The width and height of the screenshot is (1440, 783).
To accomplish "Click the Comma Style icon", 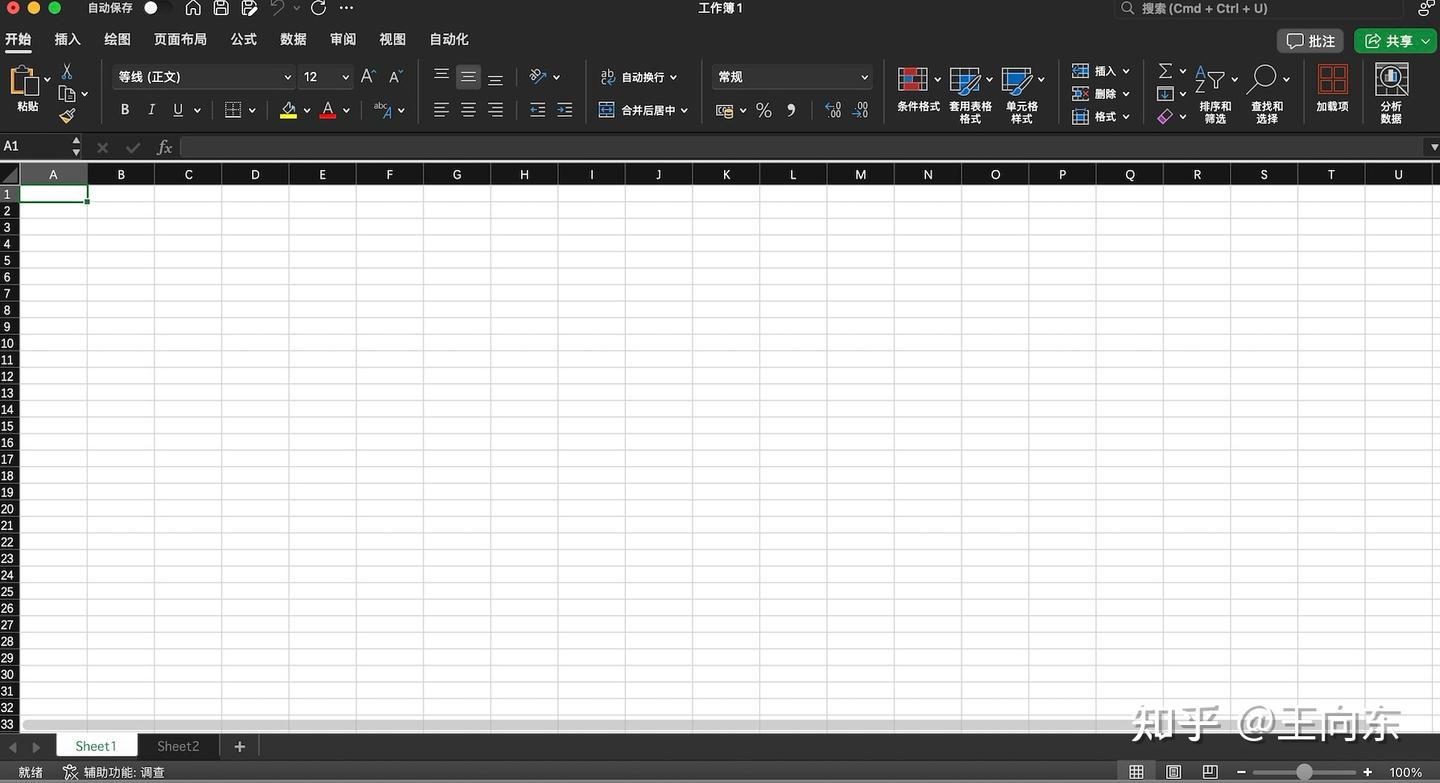I will coord(791,110).
